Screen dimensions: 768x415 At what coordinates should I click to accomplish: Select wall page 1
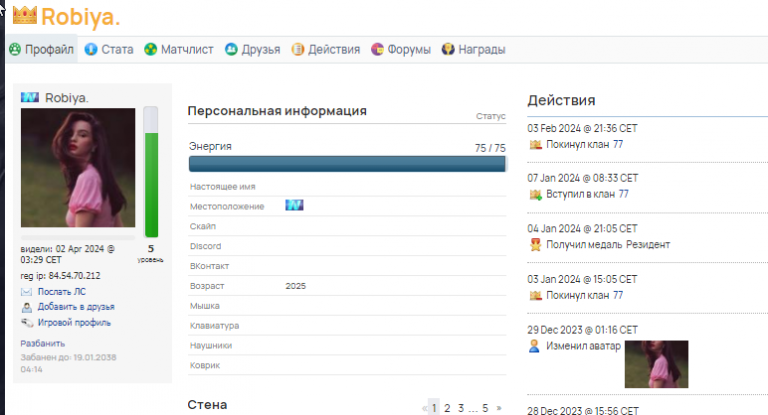click(x=434, y=408)
